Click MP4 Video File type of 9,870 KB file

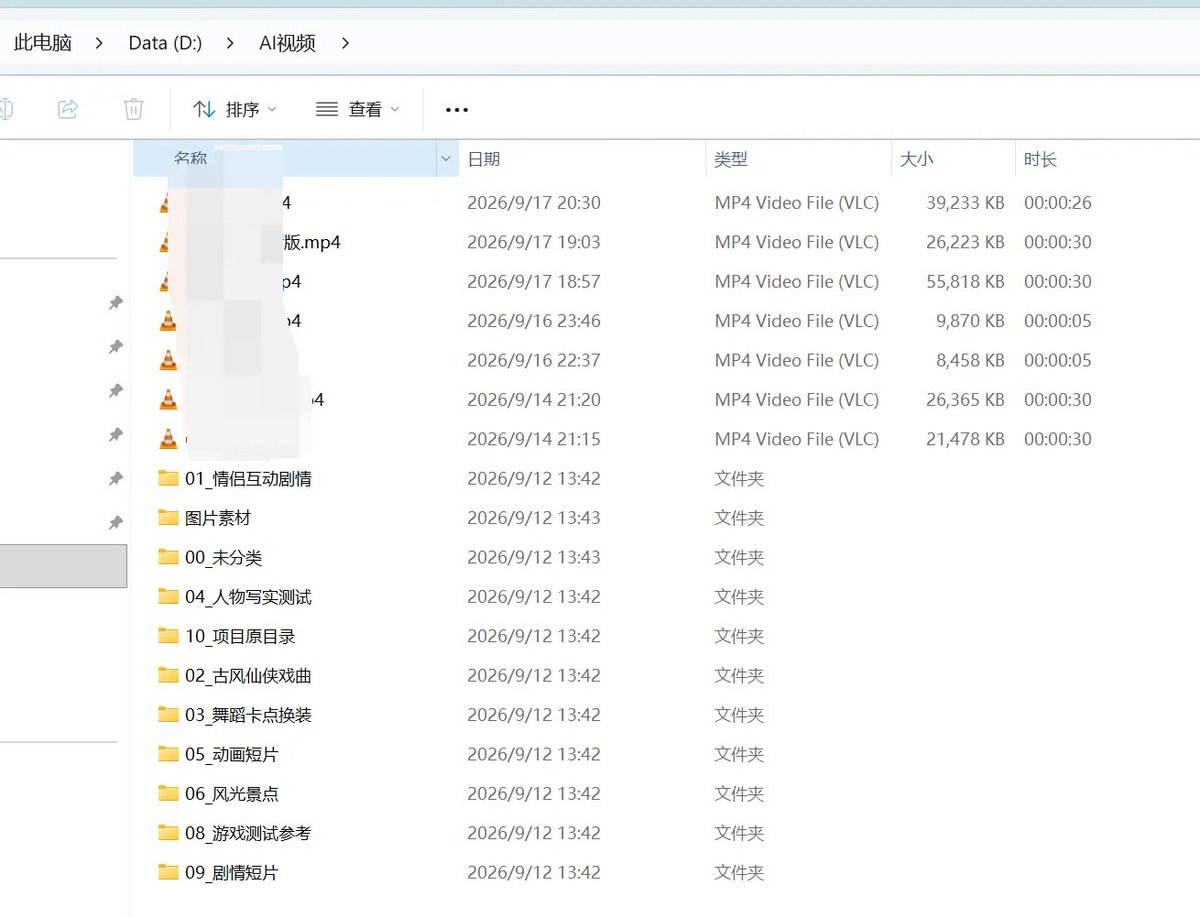[797, 321]
